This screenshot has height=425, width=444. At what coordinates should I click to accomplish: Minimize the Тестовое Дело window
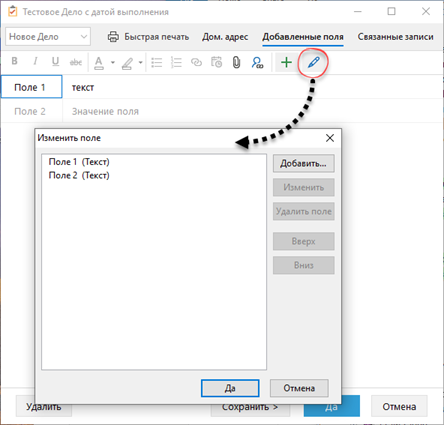pyautogui.click(x=358, y=11)
